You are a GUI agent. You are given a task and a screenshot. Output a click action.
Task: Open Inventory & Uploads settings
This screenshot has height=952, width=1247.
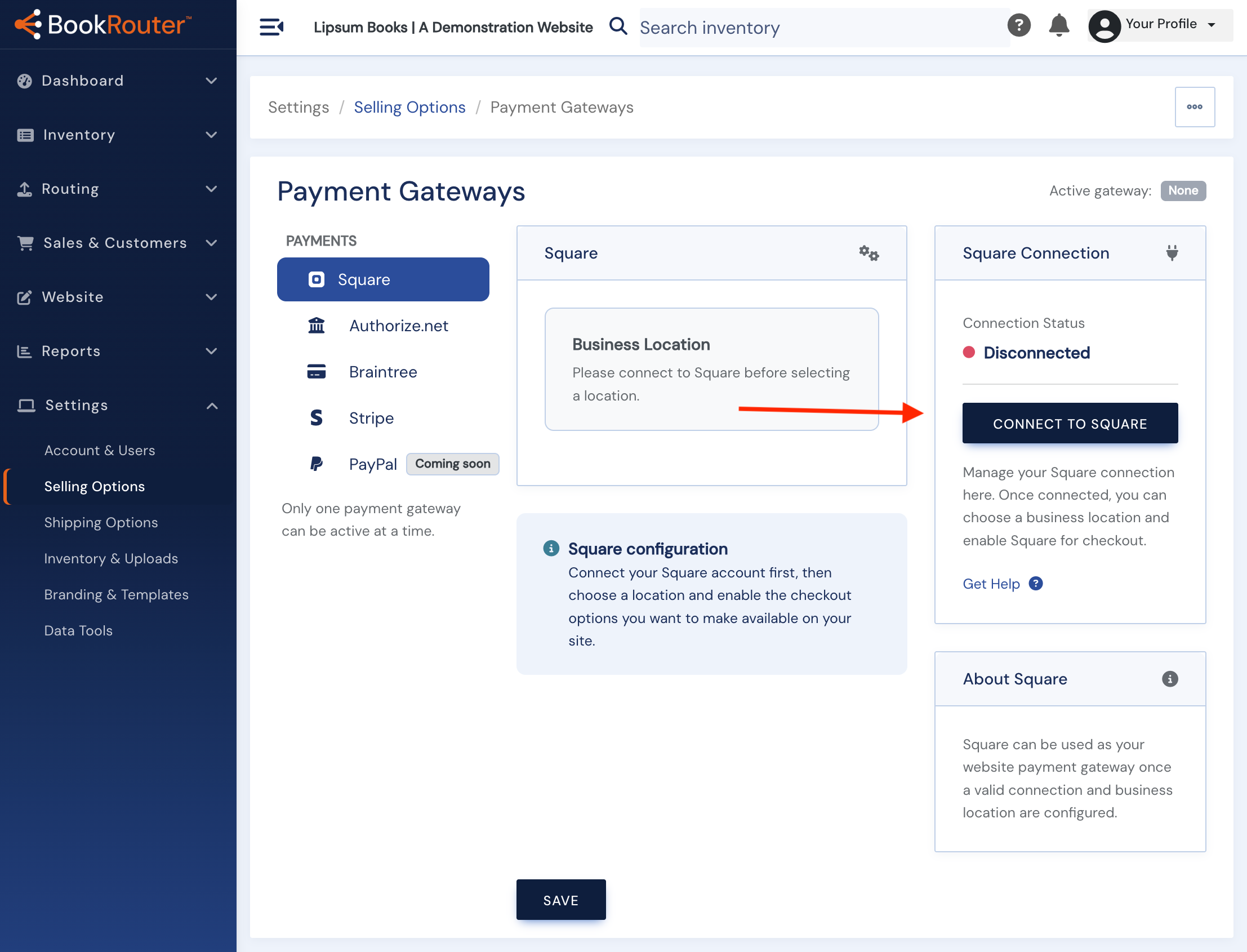[x=111, y=558]
